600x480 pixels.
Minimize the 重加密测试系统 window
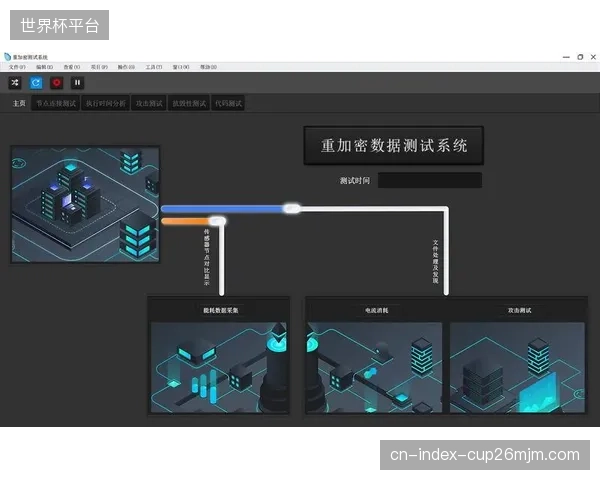[x=566, y=57]
